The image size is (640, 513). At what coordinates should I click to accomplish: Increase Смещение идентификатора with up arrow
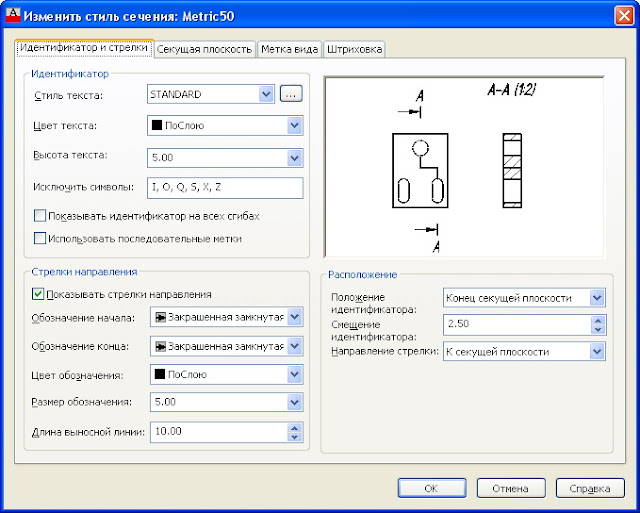coord(598,320)
